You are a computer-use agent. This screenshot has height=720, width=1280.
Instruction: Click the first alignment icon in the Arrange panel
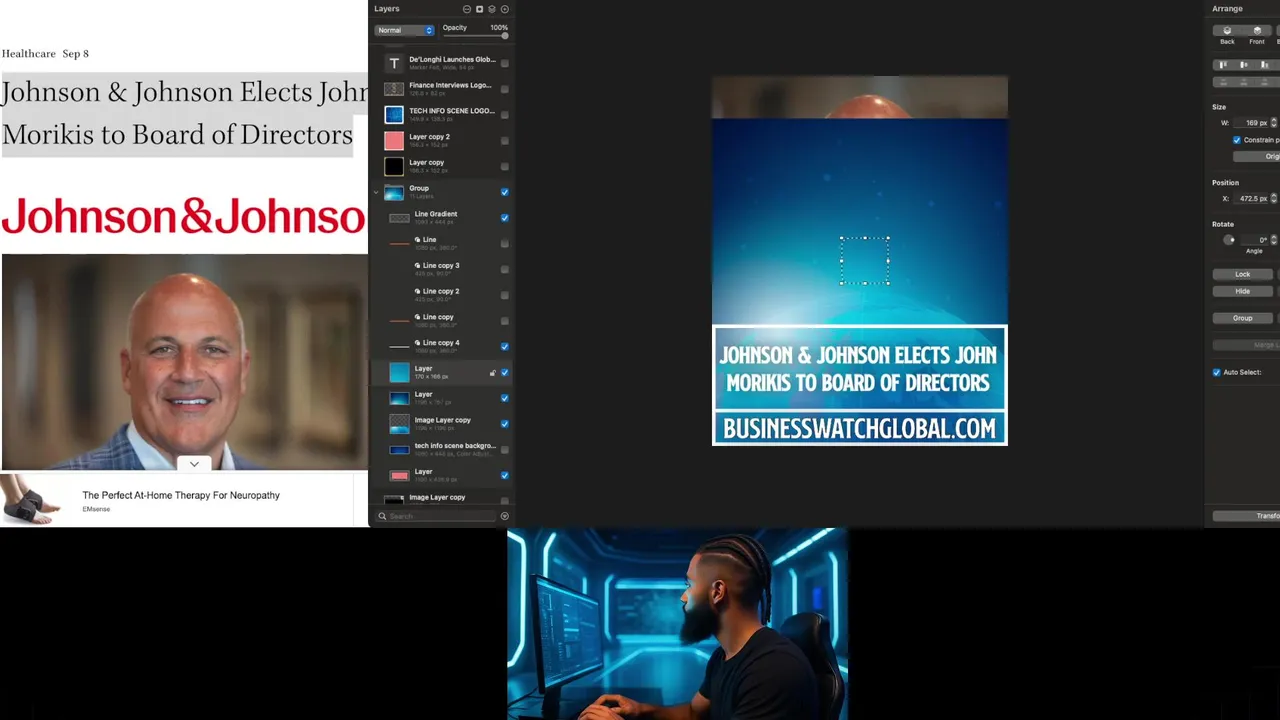(1223, 65)
